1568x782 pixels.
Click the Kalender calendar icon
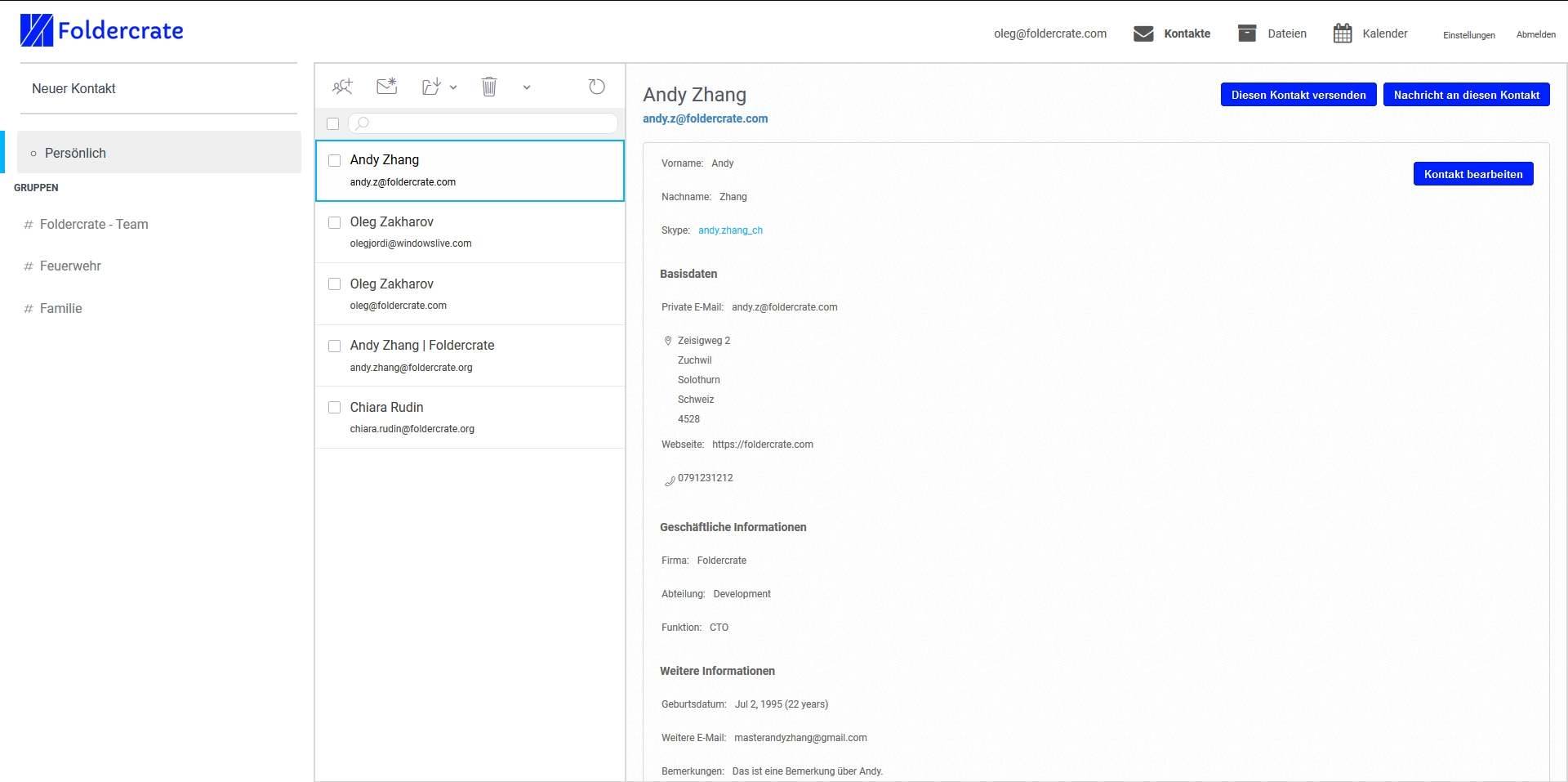pyautogui.click(x=1342, y=34)
